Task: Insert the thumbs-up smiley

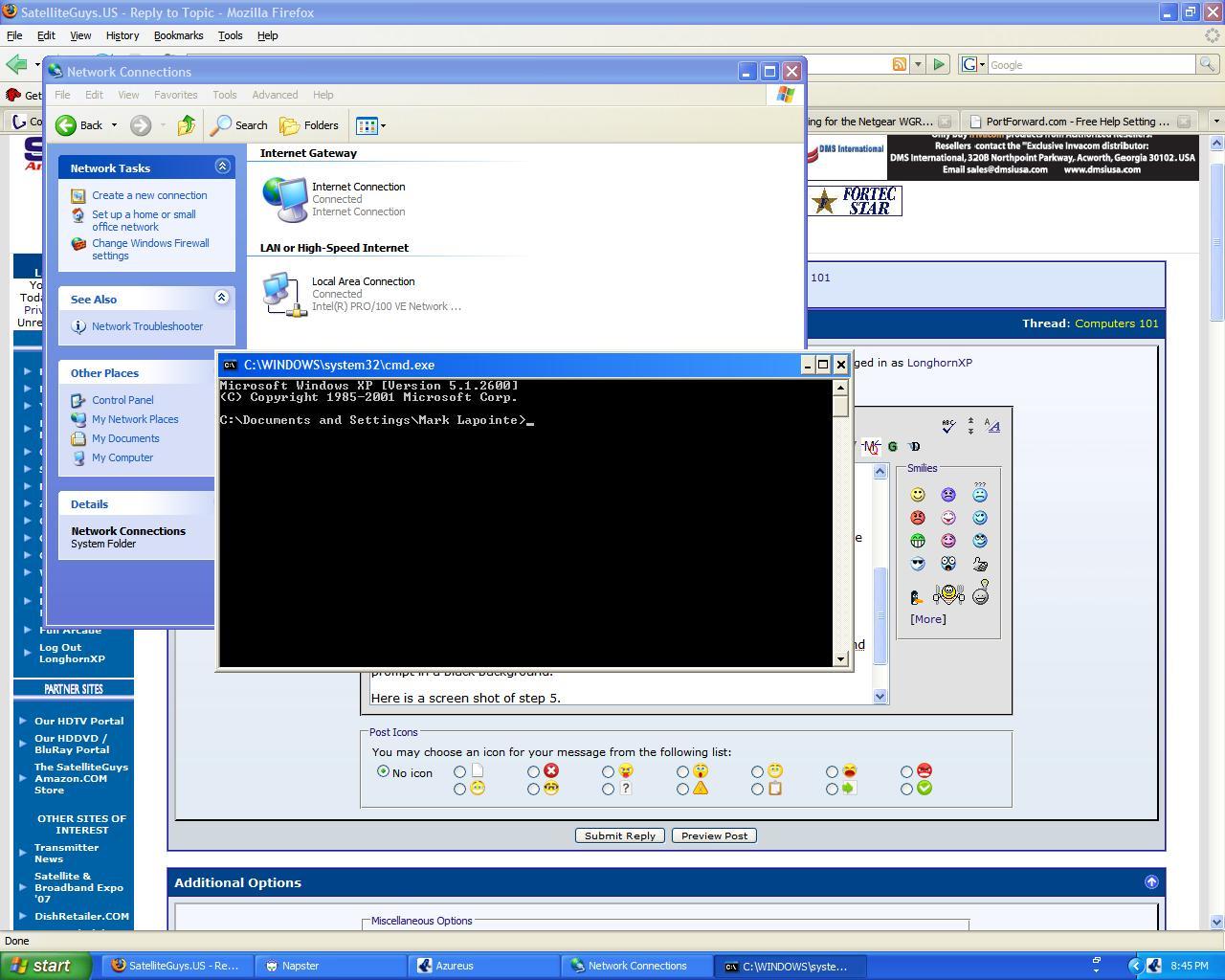Action: [x=980, y=564]
